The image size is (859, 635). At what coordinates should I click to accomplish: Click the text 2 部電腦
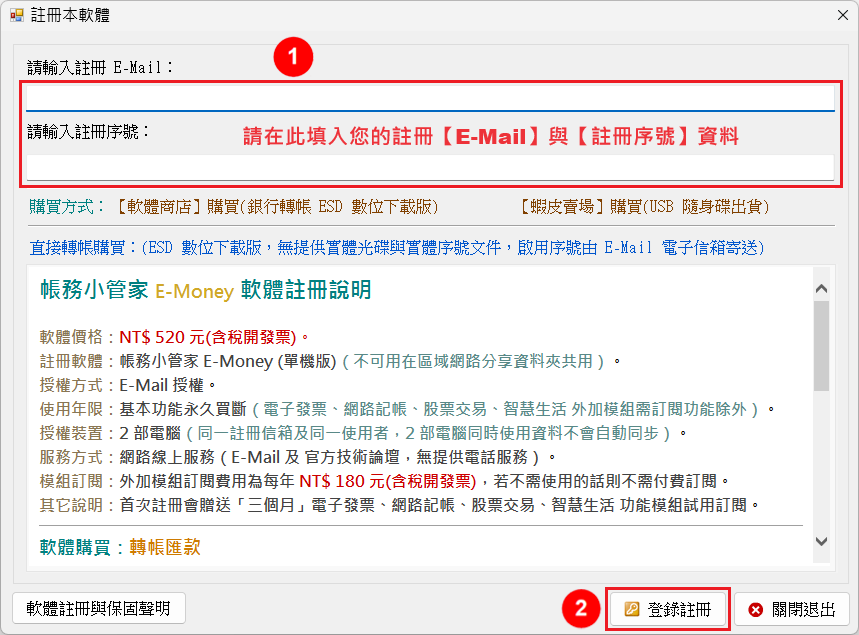150,433
